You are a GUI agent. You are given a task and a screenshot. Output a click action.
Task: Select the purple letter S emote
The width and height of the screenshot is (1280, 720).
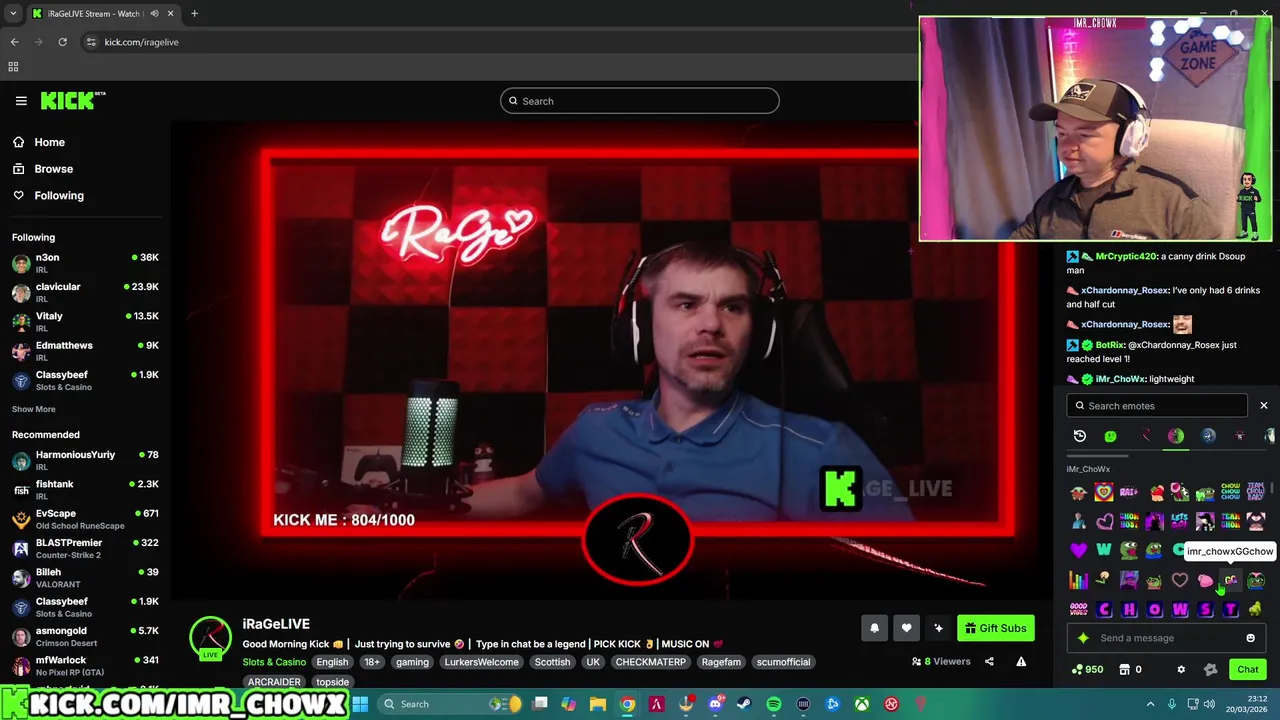click(1205, 609)
